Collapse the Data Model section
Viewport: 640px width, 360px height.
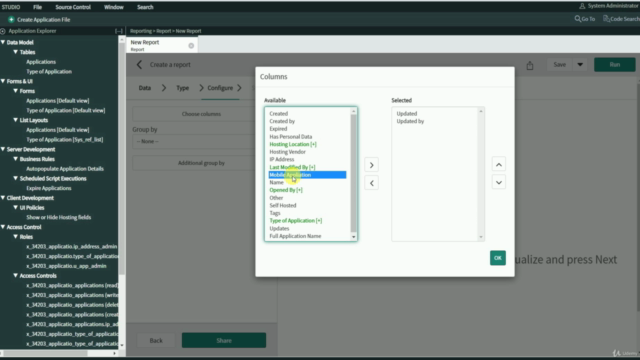point(3,42)
